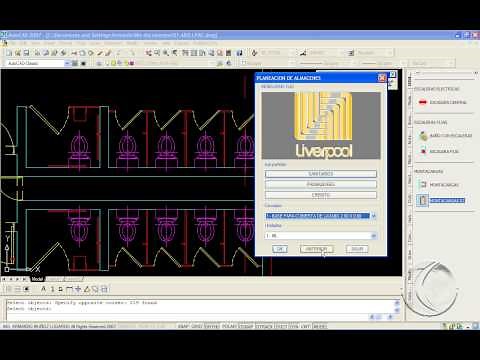The width and height of the screenshot is (480, 360).
Task: Click the Zoom Previous icon
Action: (x=174, y=53)
